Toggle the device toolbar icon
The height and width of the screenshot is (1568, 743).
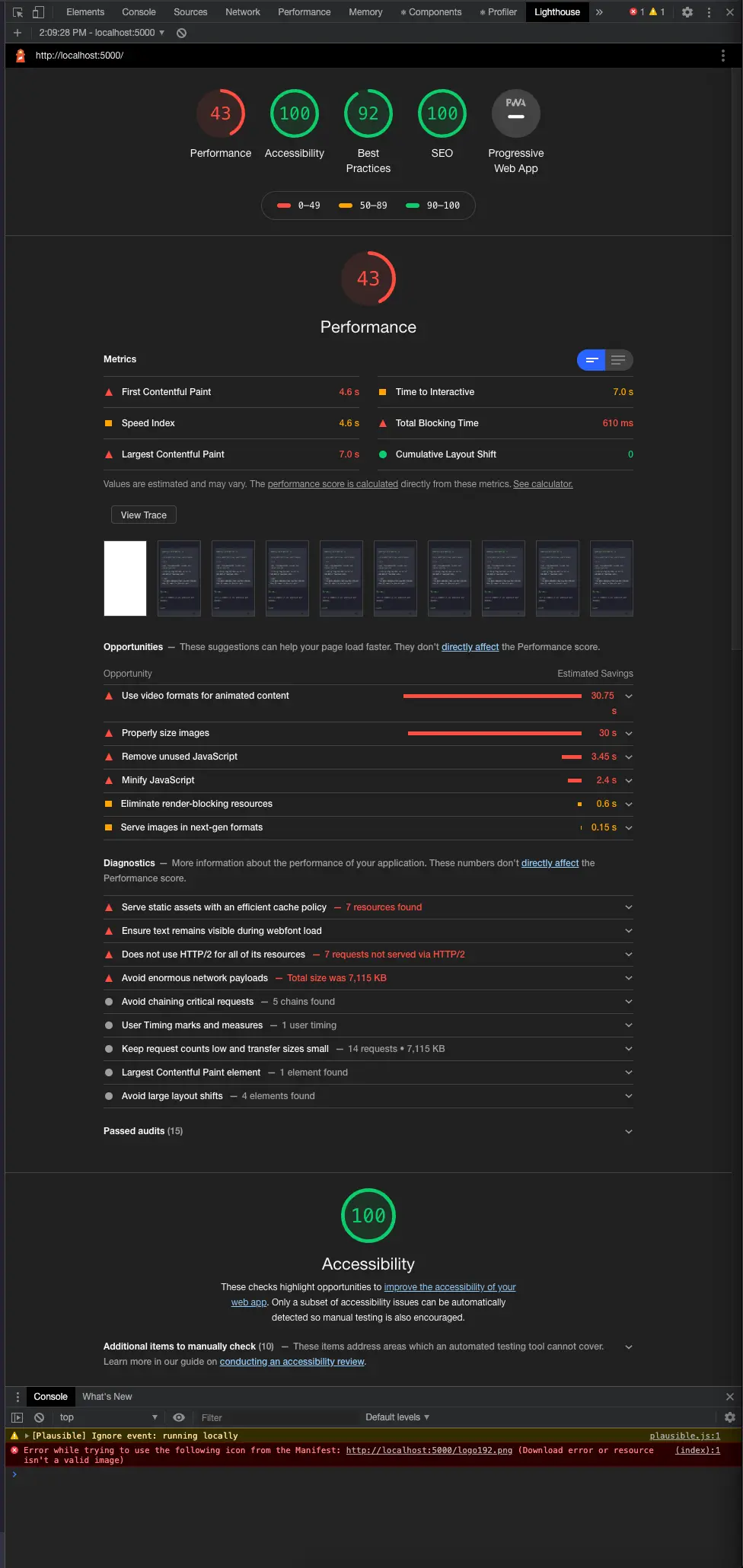pos(38,12)
